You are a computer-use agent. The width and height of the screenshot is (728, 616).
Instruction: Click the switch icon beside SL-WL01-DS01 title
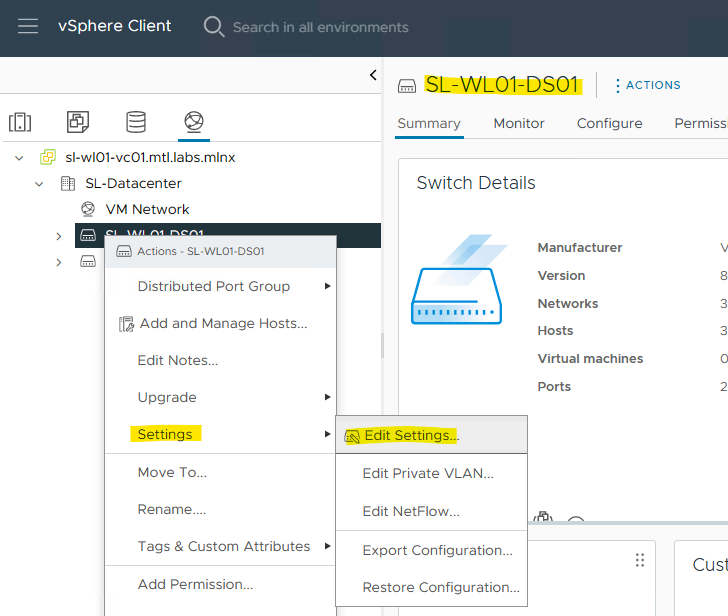pos(407,86)
